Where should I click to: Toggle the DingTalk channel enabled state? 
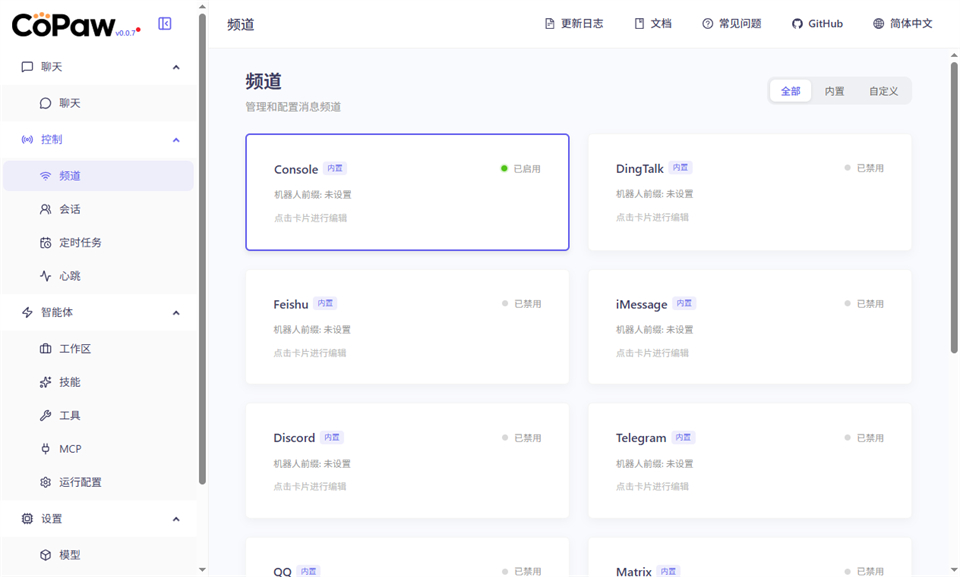click(x=867, y=168)
